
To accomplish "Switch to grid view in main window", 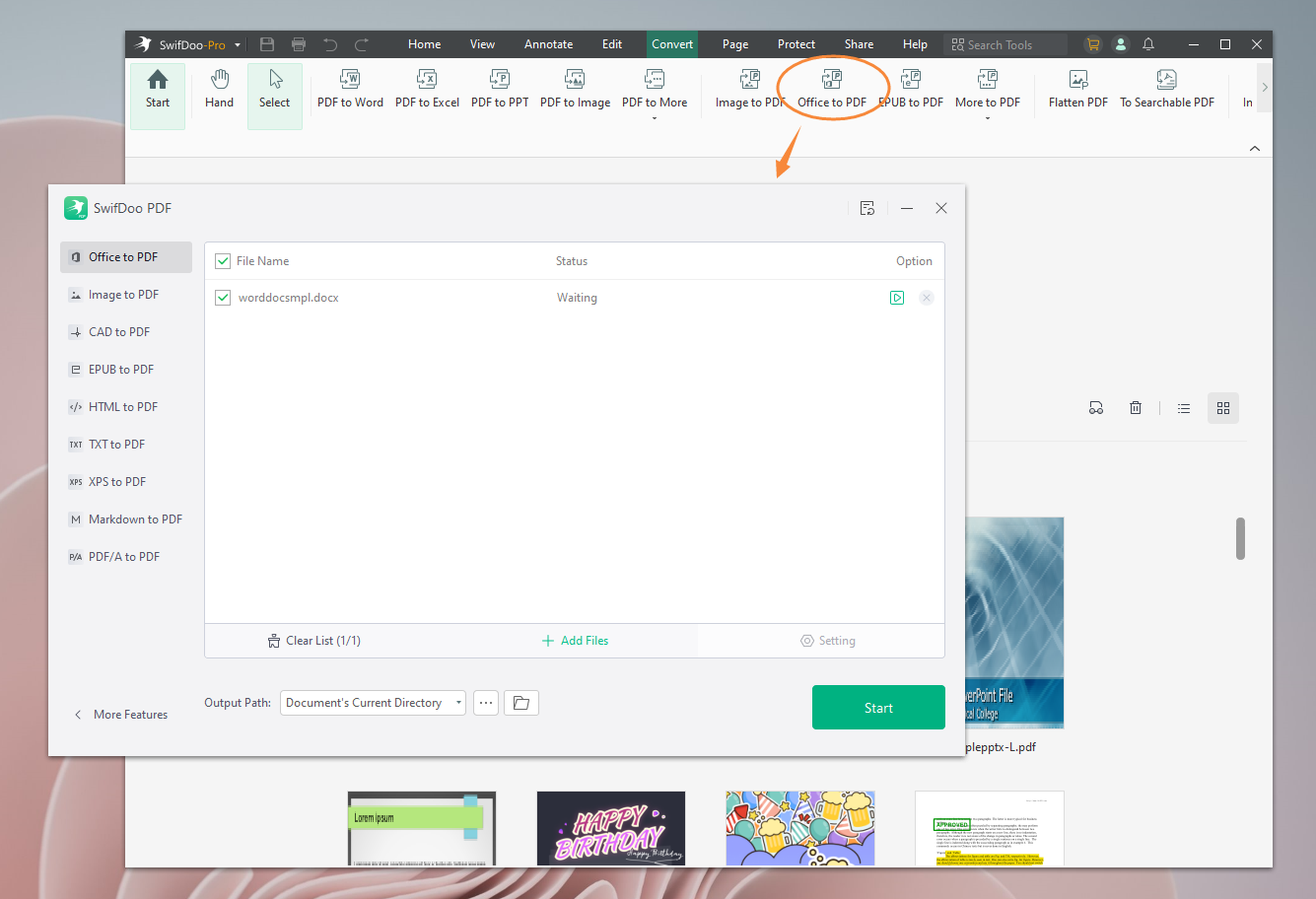I will [x=1223, y=408].
